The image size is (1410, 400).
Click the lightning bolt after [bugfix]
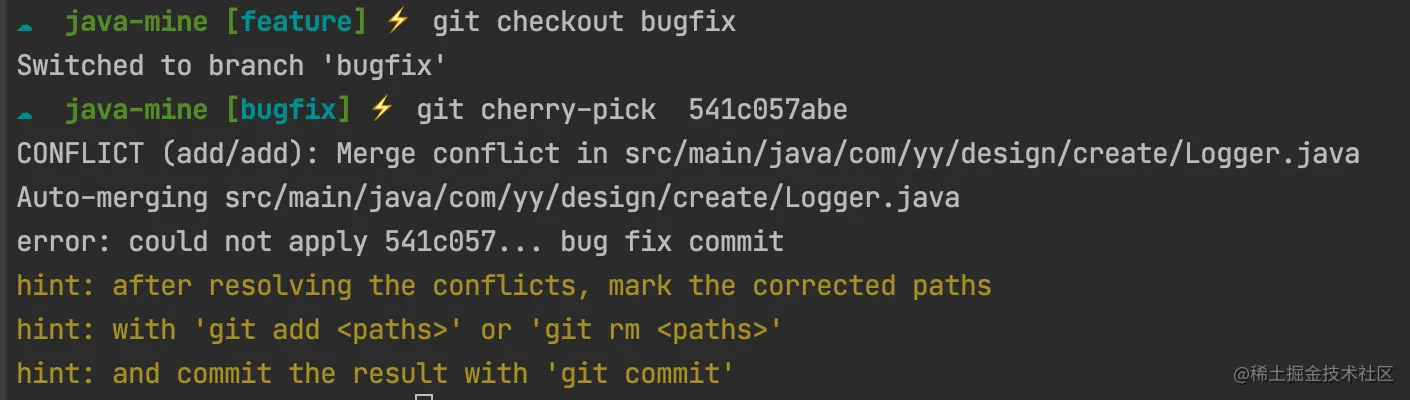point(383,109)
